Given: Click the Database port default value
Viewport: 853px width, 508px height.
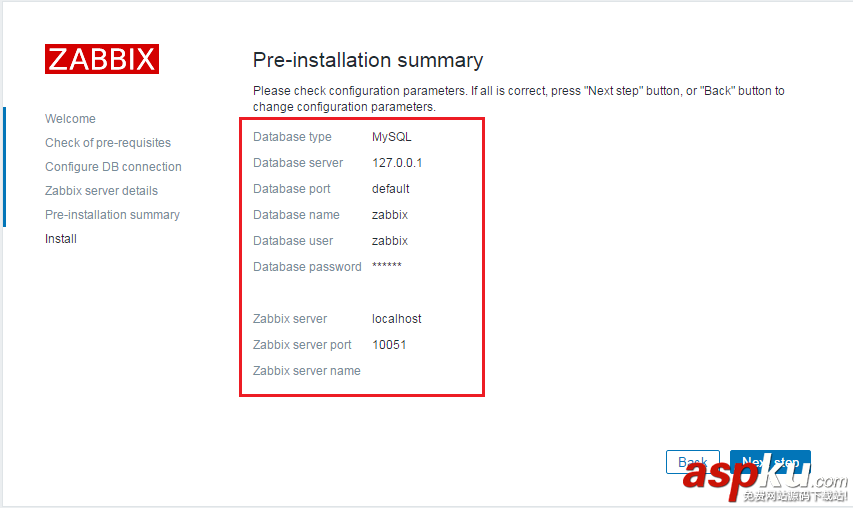Looking at the screenshot, I should point(391,189).
